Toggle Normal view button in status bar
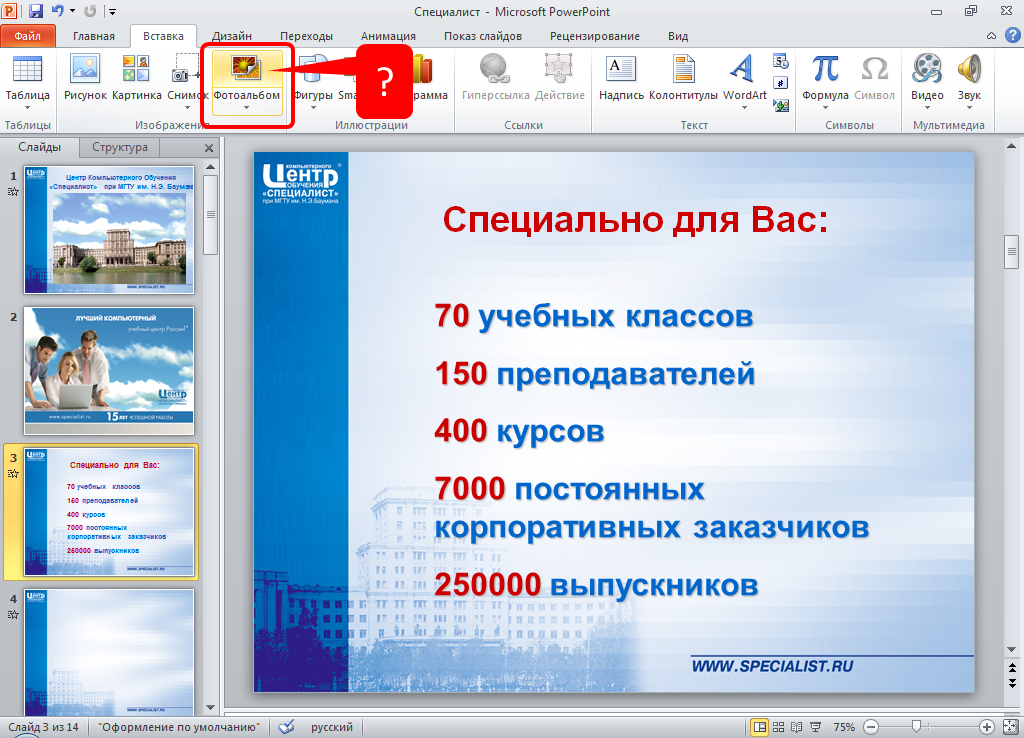This screenshot has height=738, width=1024. point(760,727)
